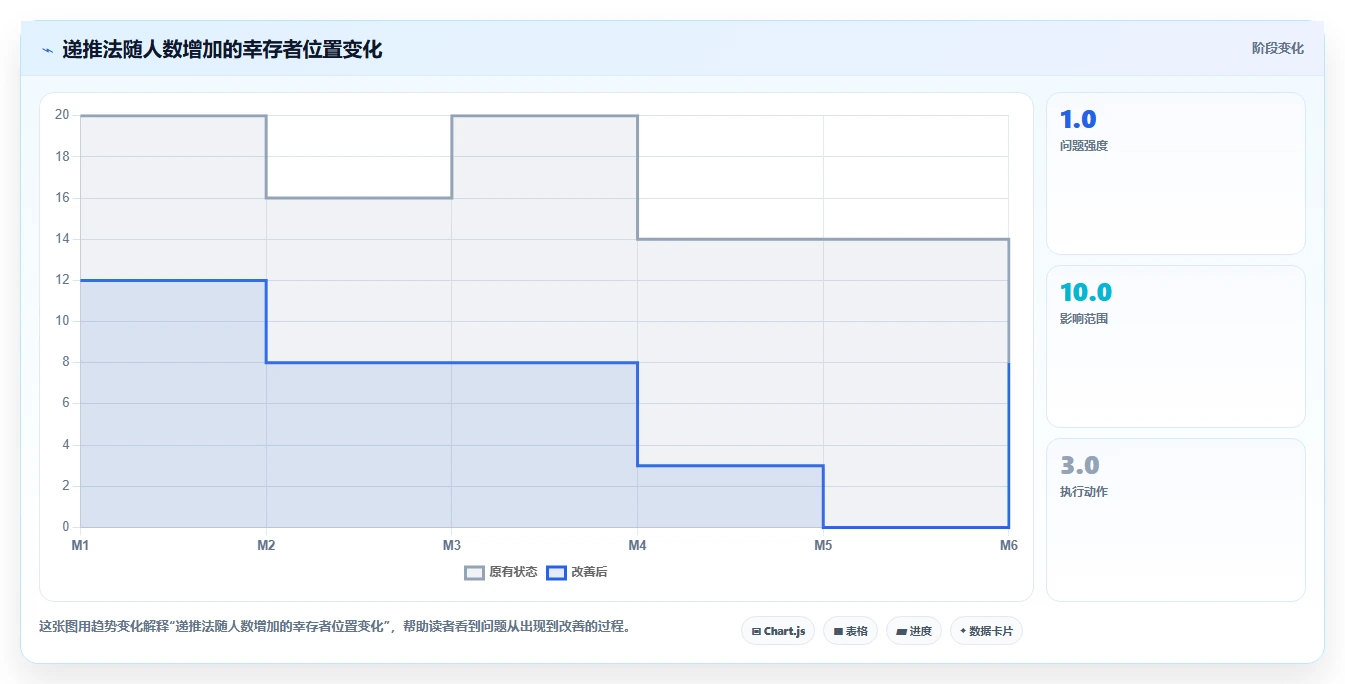Click the description text below the chart
The height and width of the screenshot is (684, 1345).
335,627
